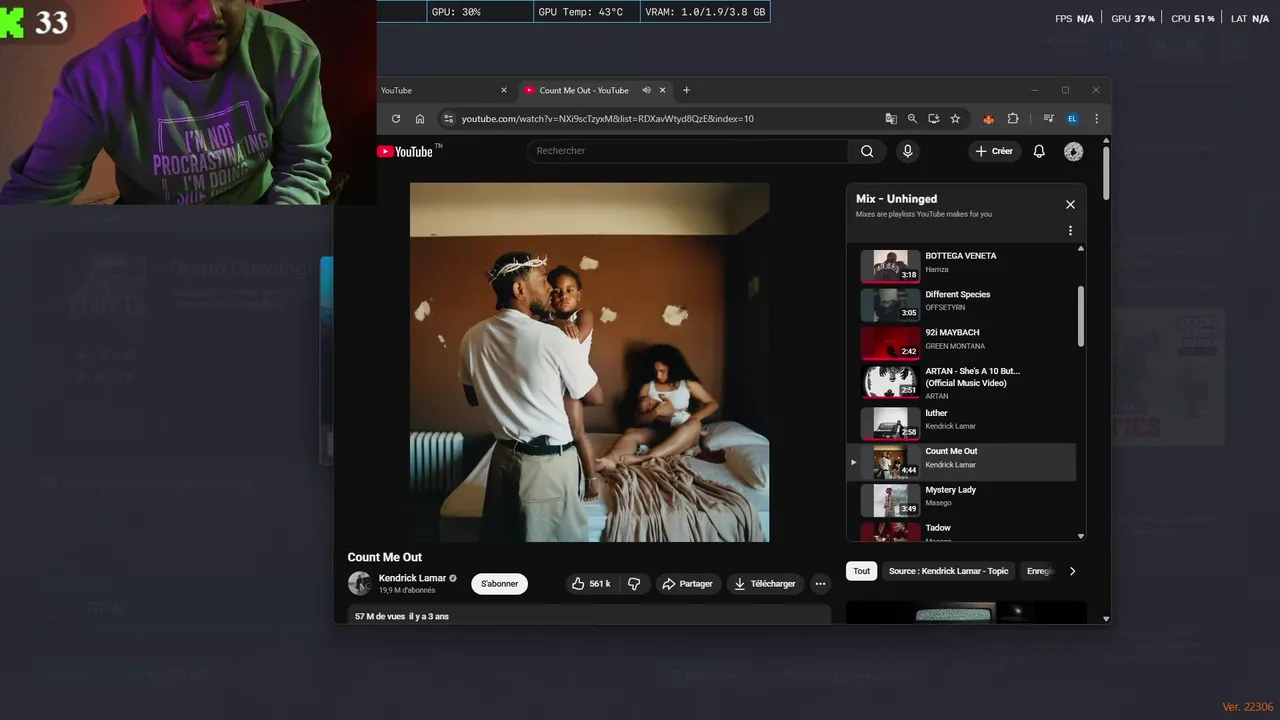Viewport: 1280px width, 720px height.
Task: Select Source : Kendrick Lamar - Topic chip
Action: (948, 571)
